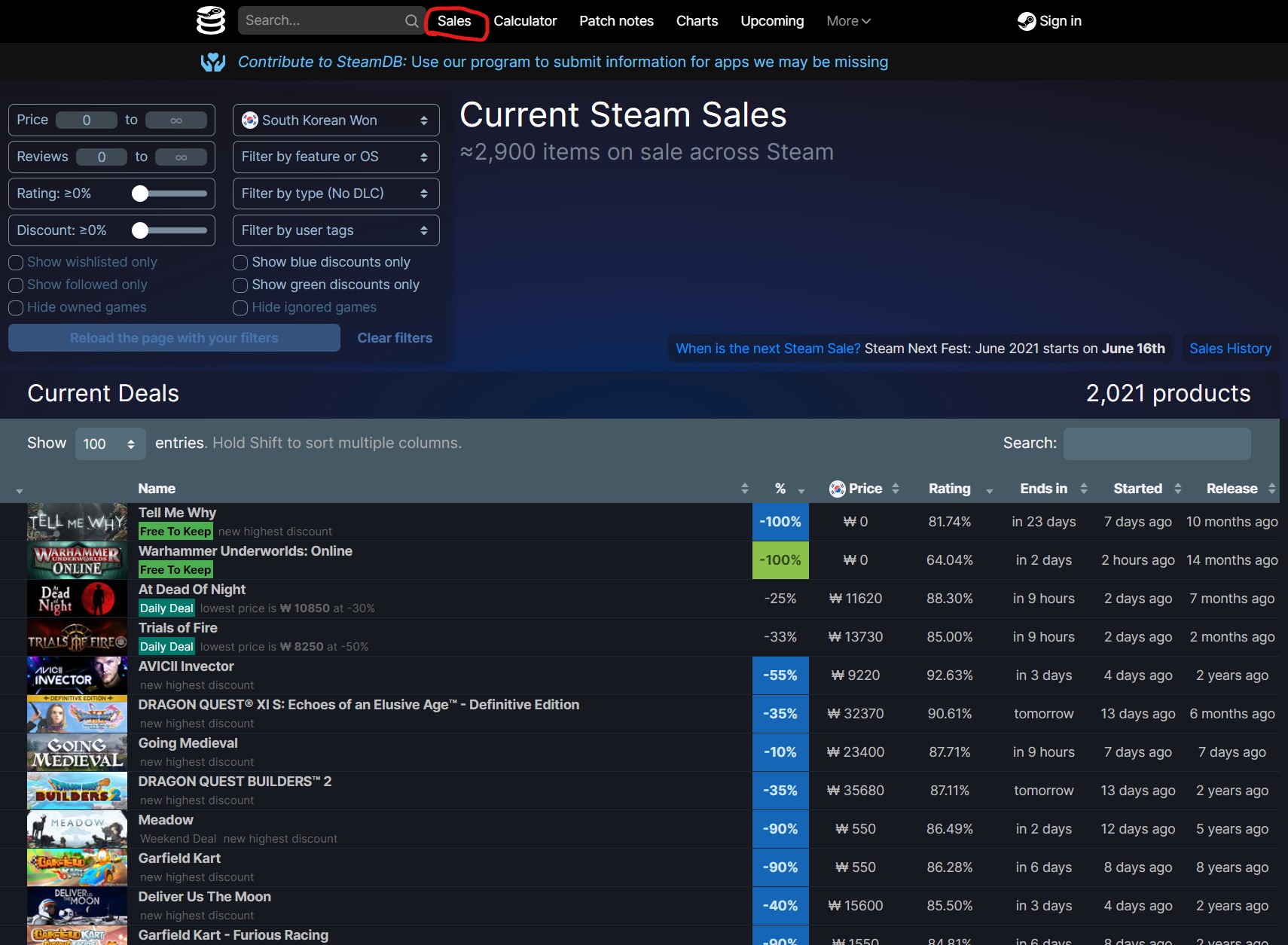This screenshot has height=945, width=1288.
Task: Click the Reviews maximum input
Action: pyautogui.click(x=181, y=157)
